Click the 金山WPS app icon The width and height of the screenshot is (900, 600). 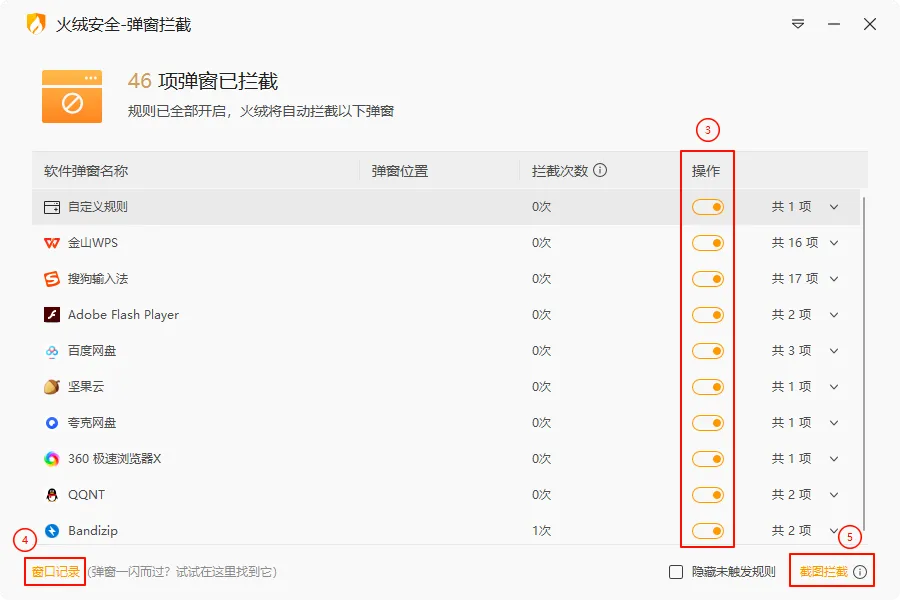52,243
